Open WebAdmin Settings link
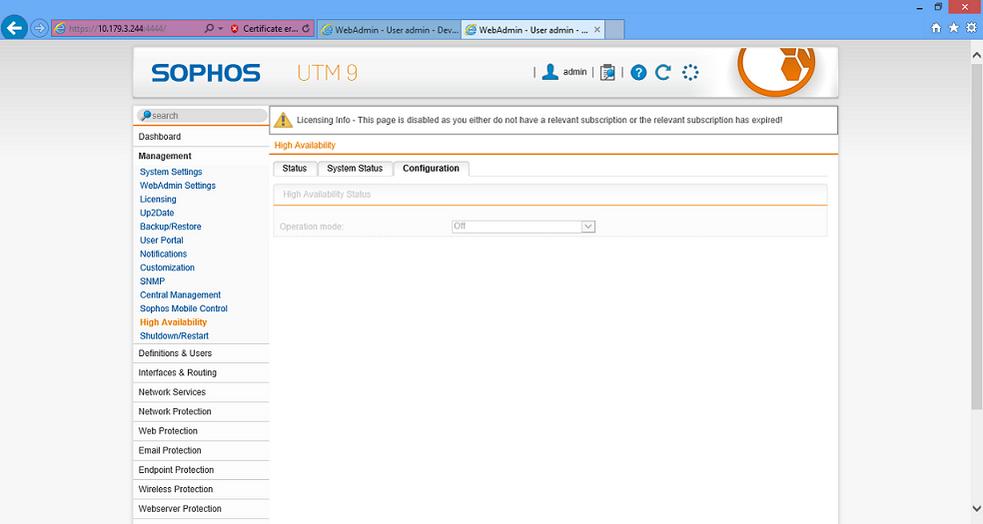The height and width of the screenshot is (524, 983). click(x=177, y=186)
